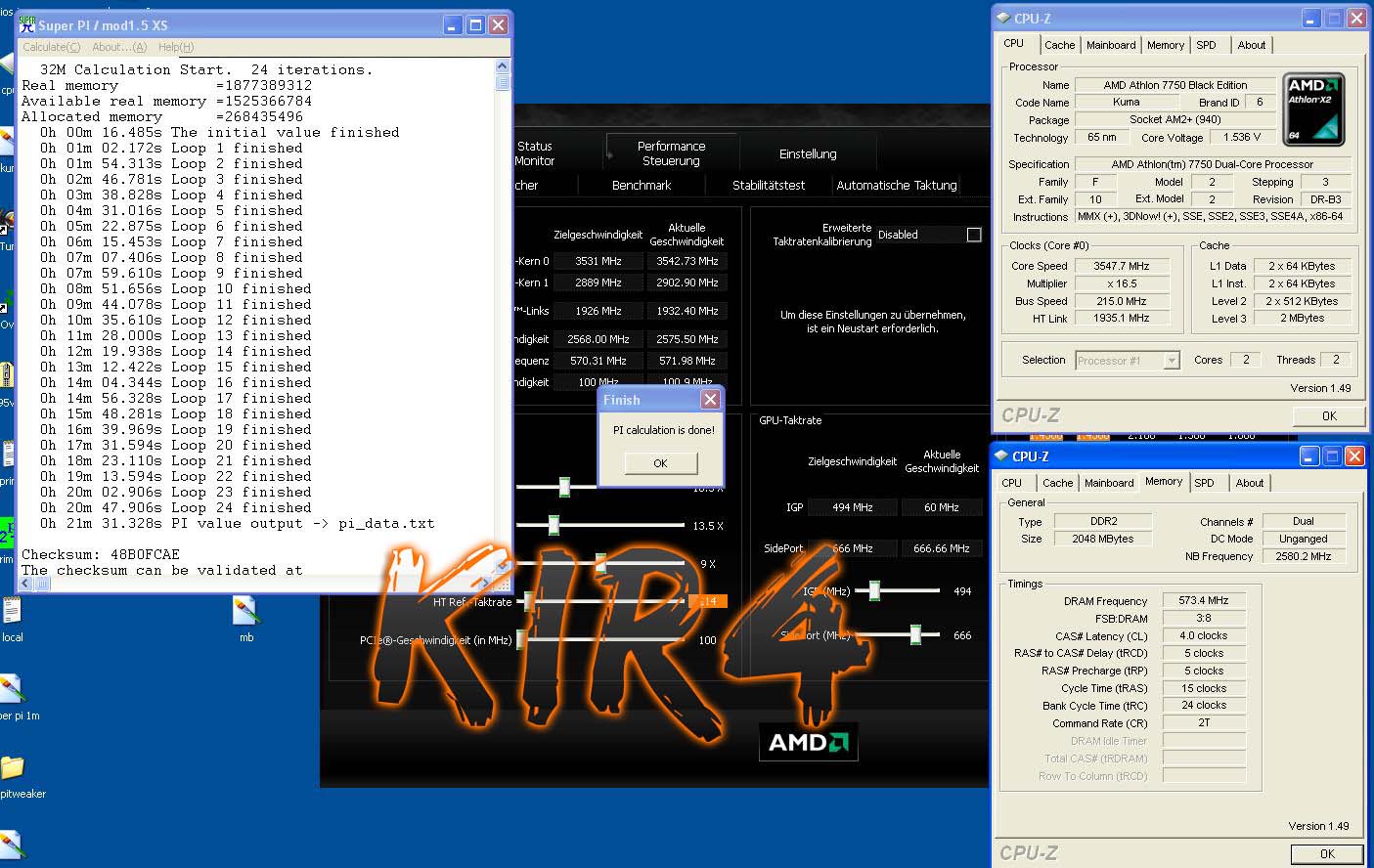
Task: Click the CAS# Latency value 4.0 clocks
Action: [x=1204, y=635]
